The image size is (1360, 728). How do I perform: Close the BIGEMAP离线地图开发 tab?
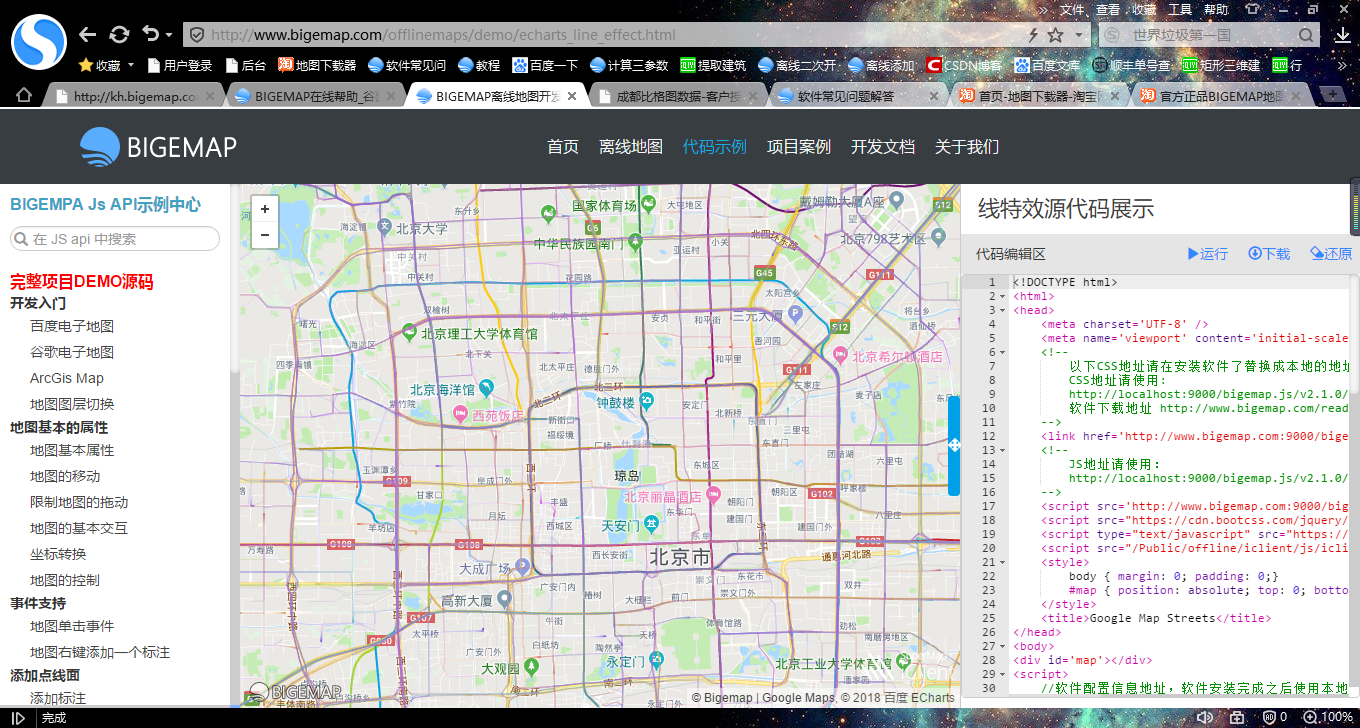(572, 97)
